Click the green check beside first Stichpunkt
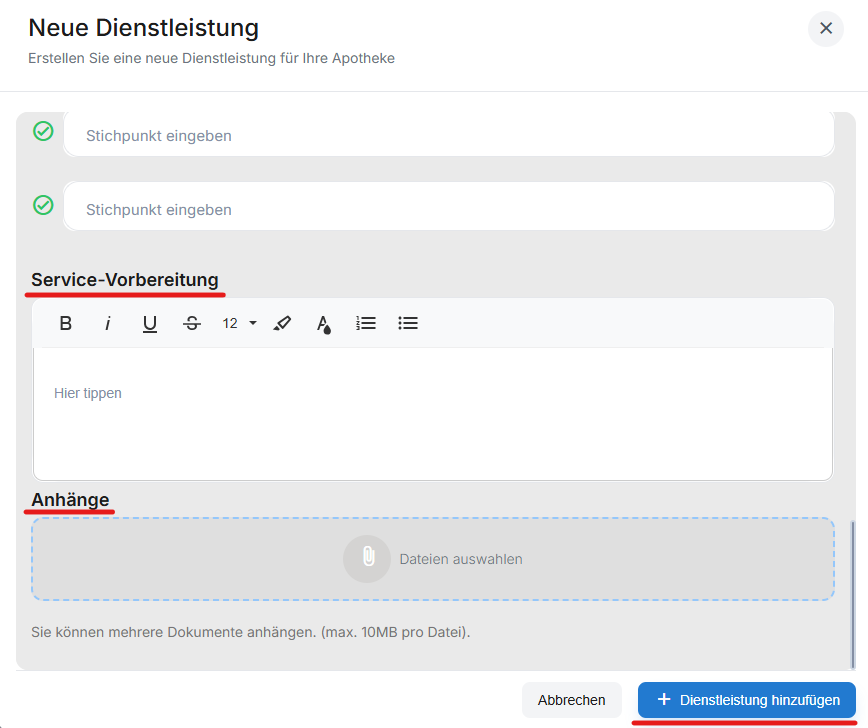Viewport: 868px width, 728px height. click(43, 131)
